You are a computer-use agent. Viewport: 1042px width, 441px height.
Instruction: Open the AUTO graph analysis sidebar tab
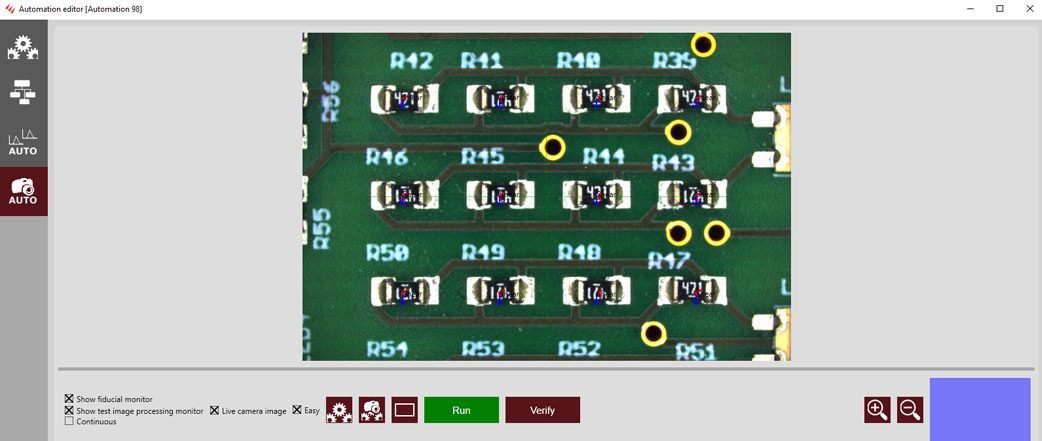click(x=23, y=142)
